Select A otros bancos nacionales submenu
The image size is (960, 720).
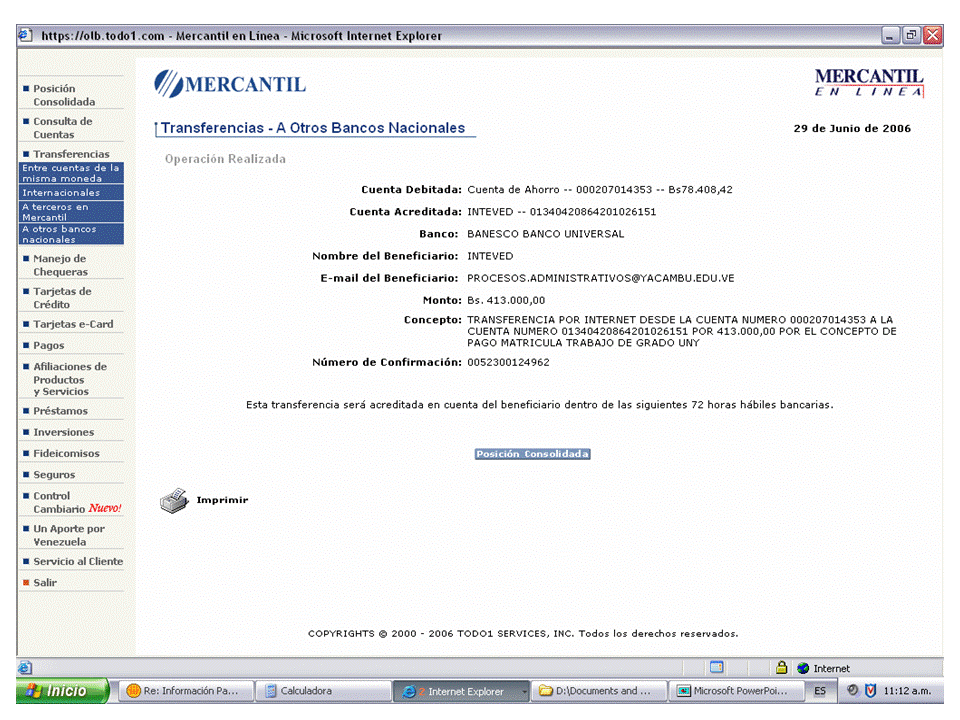click(71, 234)
